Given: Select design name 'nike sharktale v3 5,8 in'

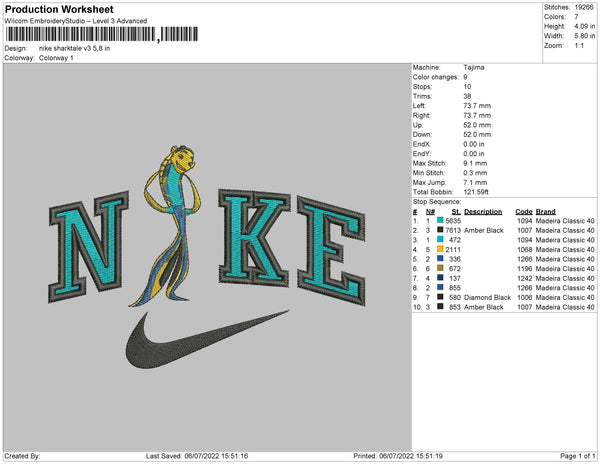Looking at the screenshot, I should pos(75,49).
